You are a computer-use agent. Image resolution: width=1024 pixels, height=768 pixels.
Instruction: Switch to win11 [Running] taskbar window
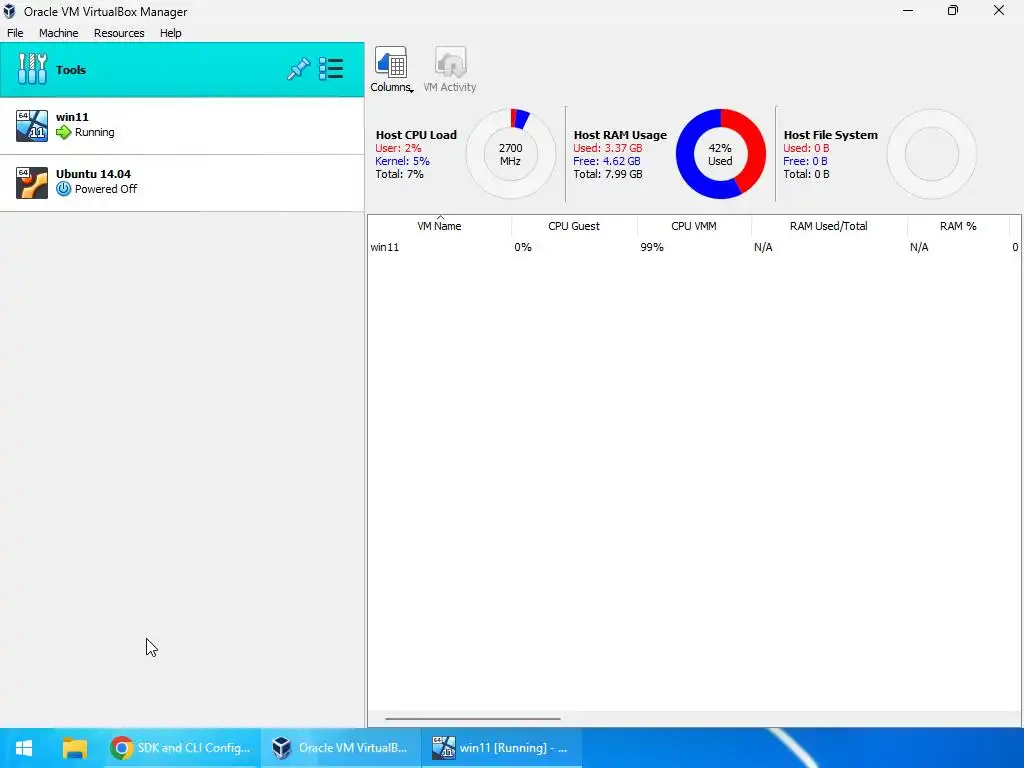501,748
